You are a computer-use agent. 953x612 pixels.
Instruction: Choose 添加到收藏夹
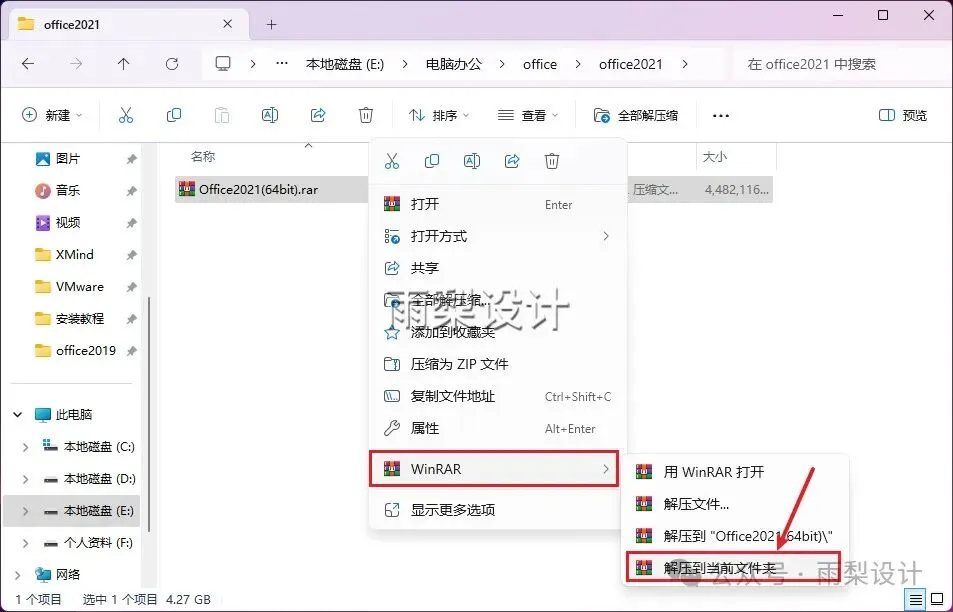point(498,332)
